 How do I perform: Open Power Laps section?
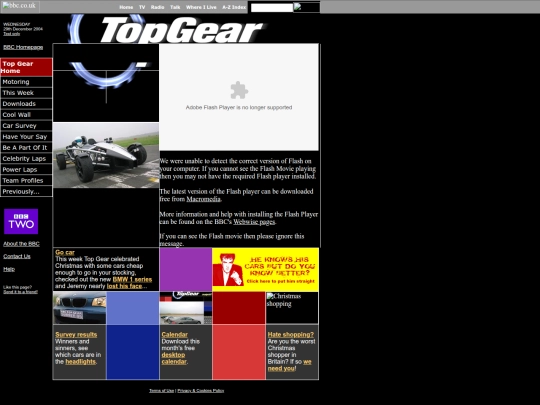(x=26, y=170)
